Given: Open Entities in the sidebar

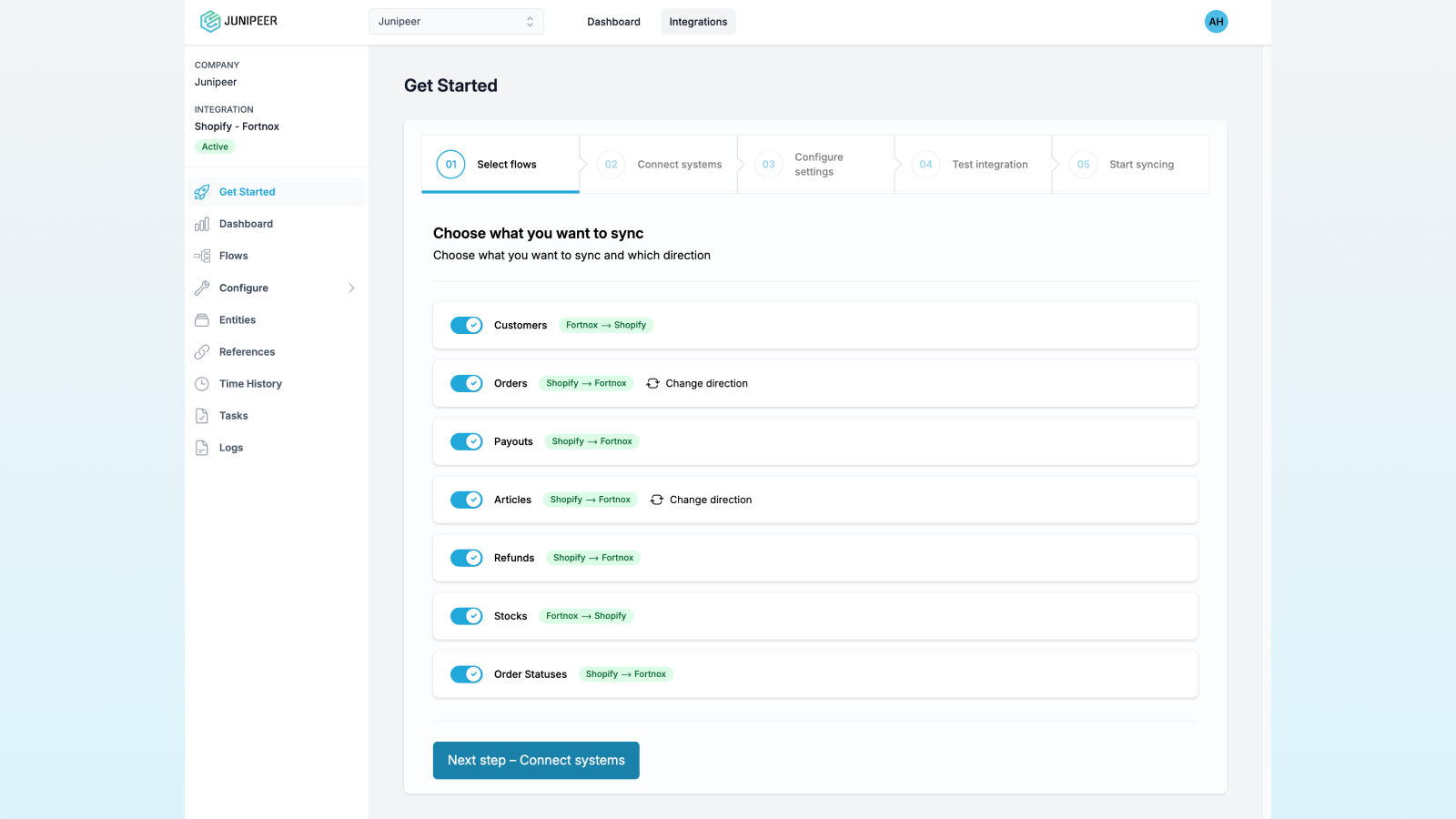Looking at the screenshot, I should coord(277,319).
